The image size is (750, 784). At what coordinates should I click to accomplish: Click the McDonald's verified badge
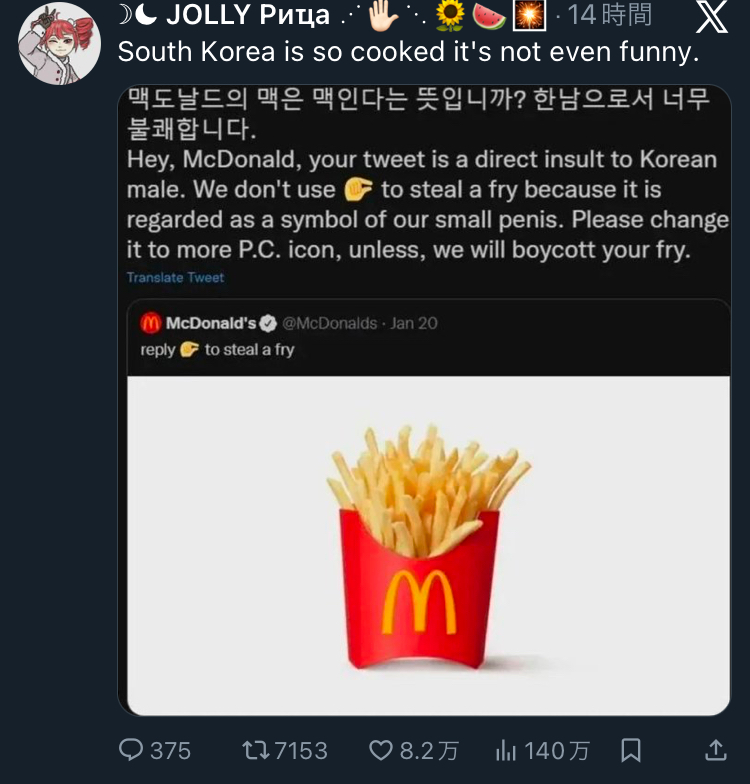[x=268, y=323]
